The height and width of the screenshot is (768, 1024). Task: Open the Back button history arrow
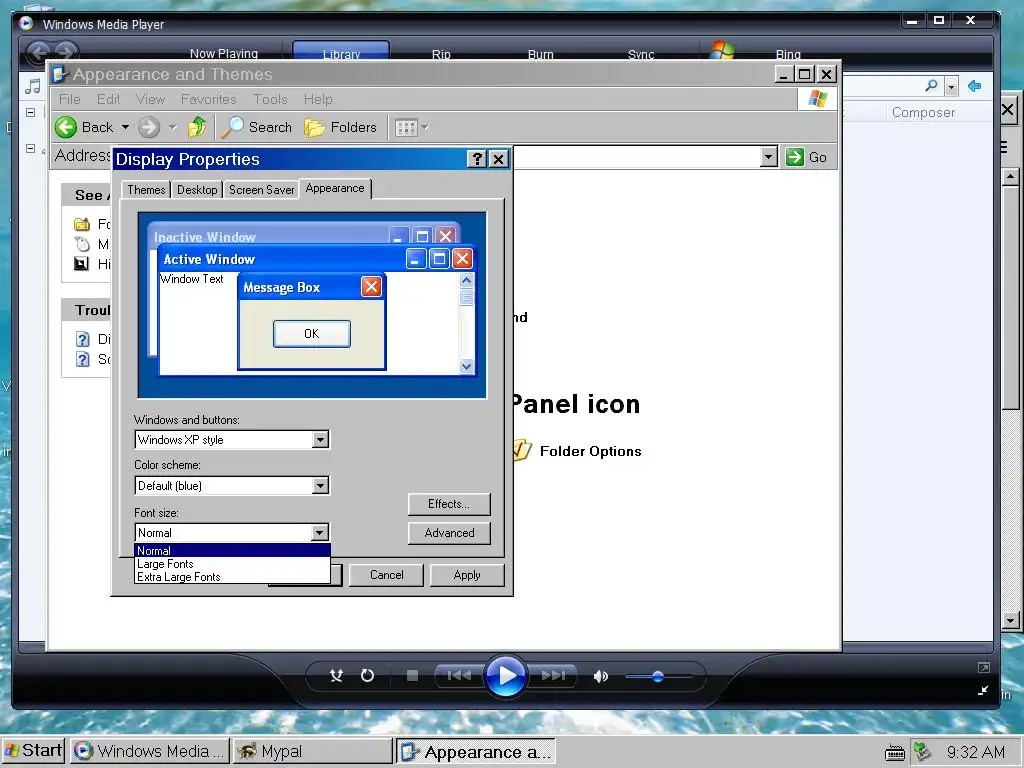(125, 127)
